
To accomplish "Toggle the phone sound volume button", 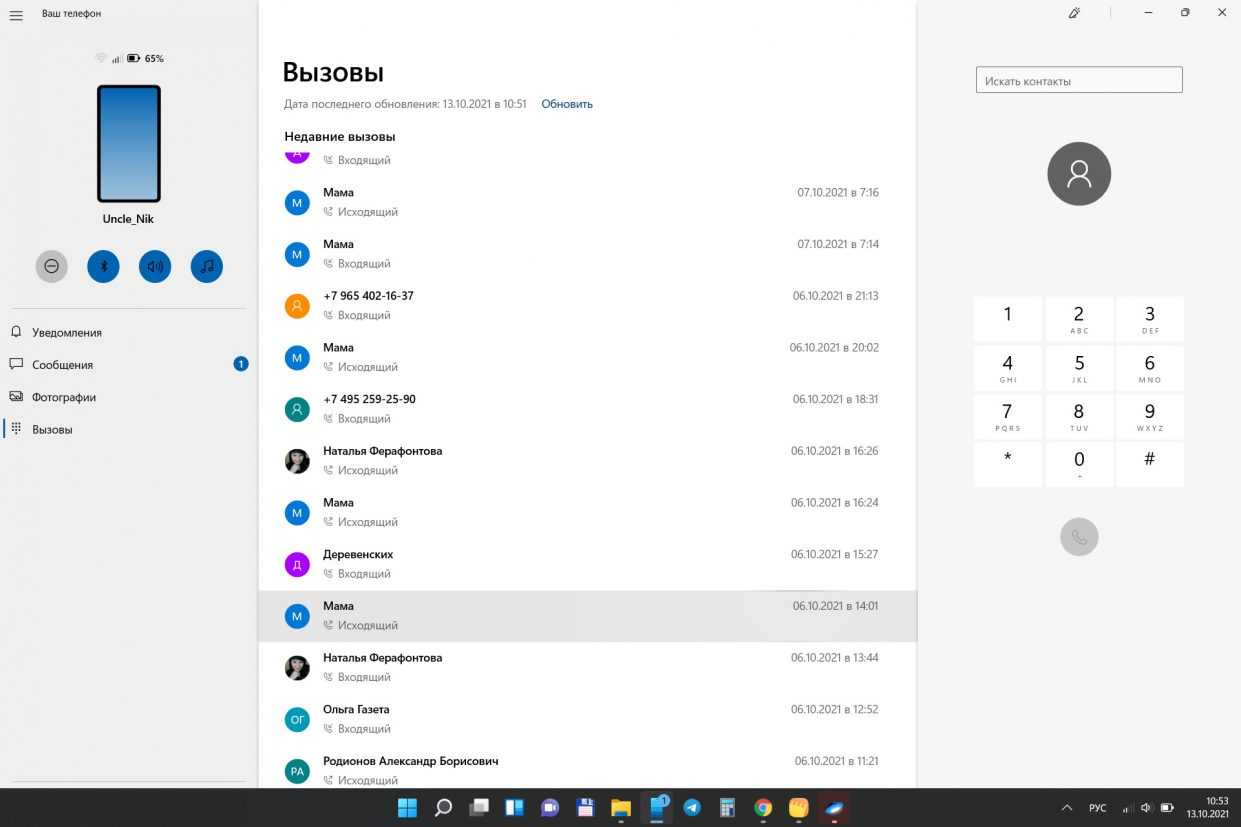I will [155, 266].
